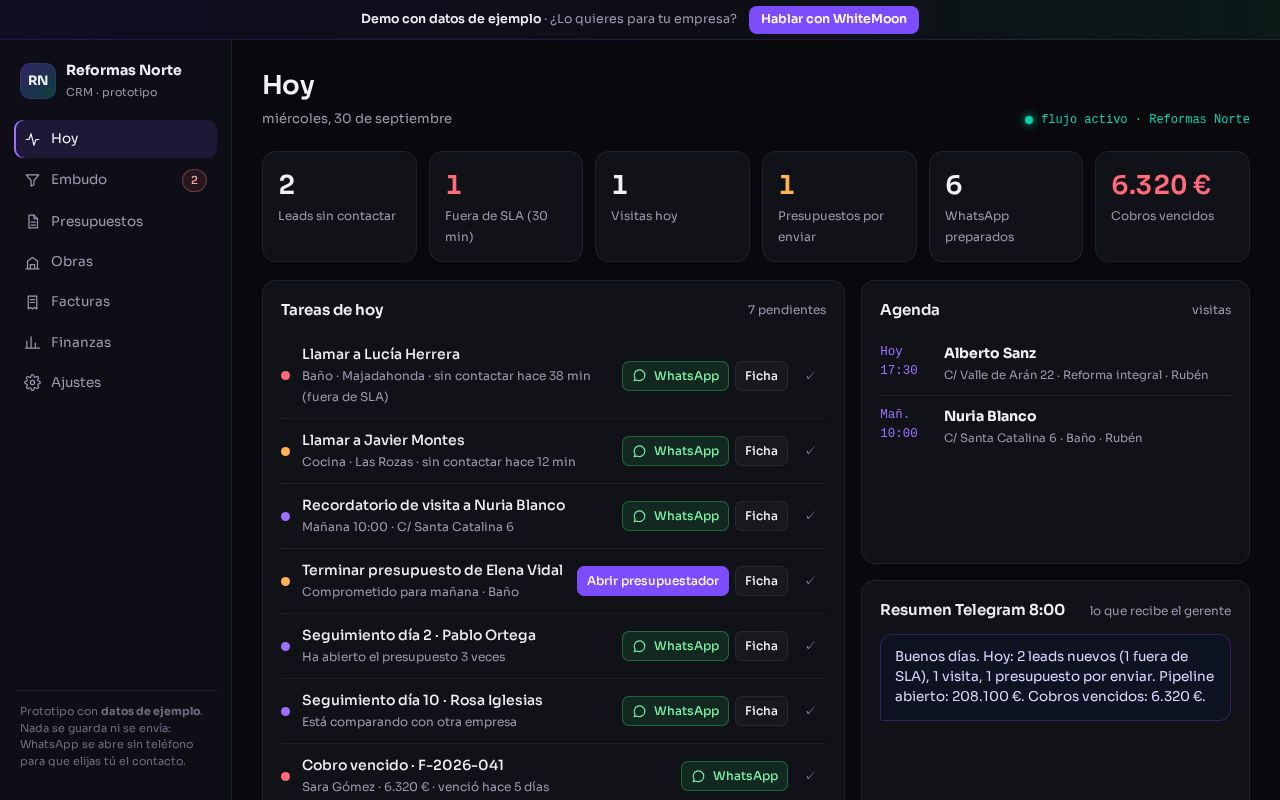This screenshot has height=800, width=1280.
Task: Check off Recordatorio de visita a Nuria Blanco
Action: click(810, 516)
